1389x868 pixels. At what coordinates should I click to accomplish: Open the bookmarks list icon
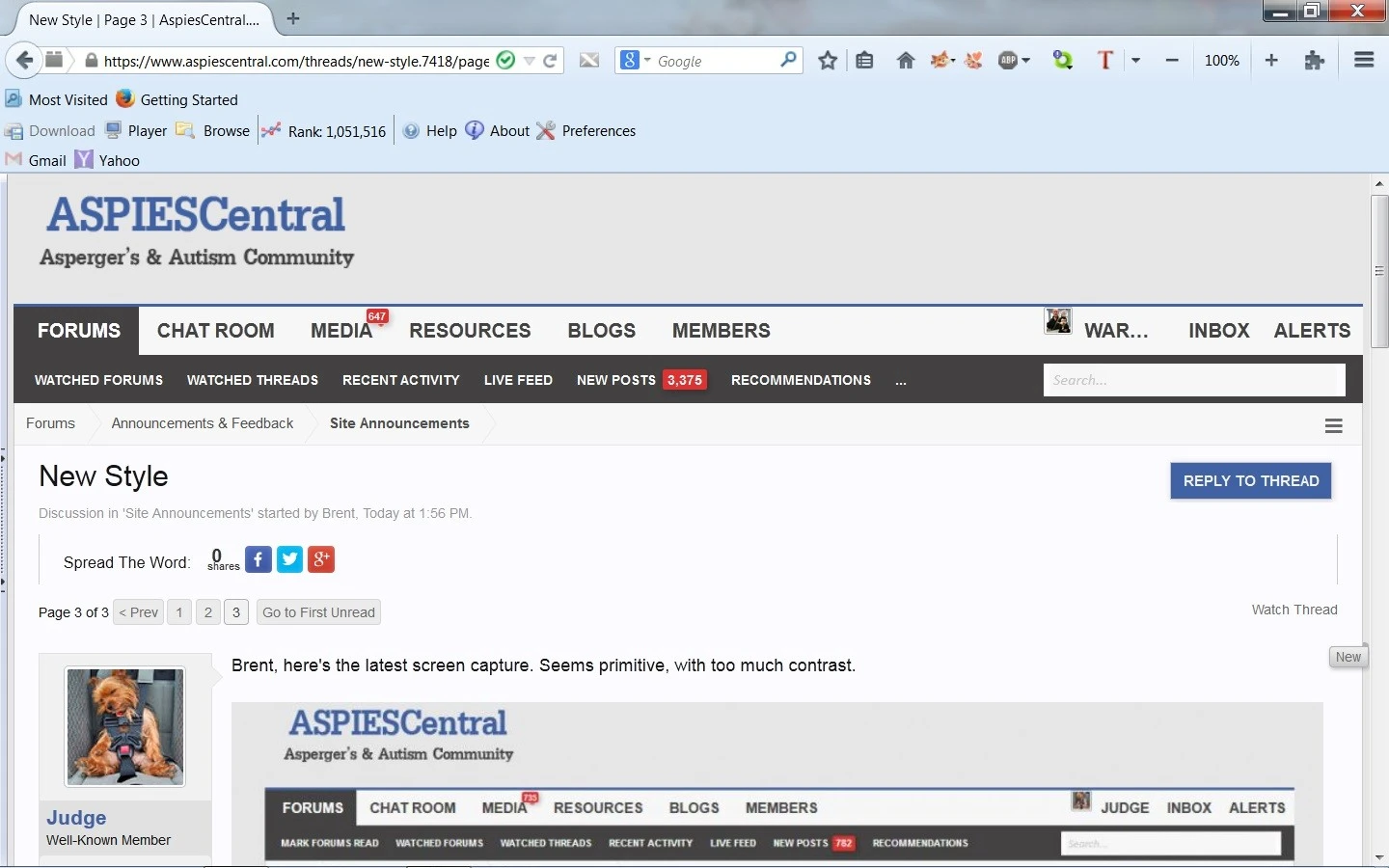point(864,61)
